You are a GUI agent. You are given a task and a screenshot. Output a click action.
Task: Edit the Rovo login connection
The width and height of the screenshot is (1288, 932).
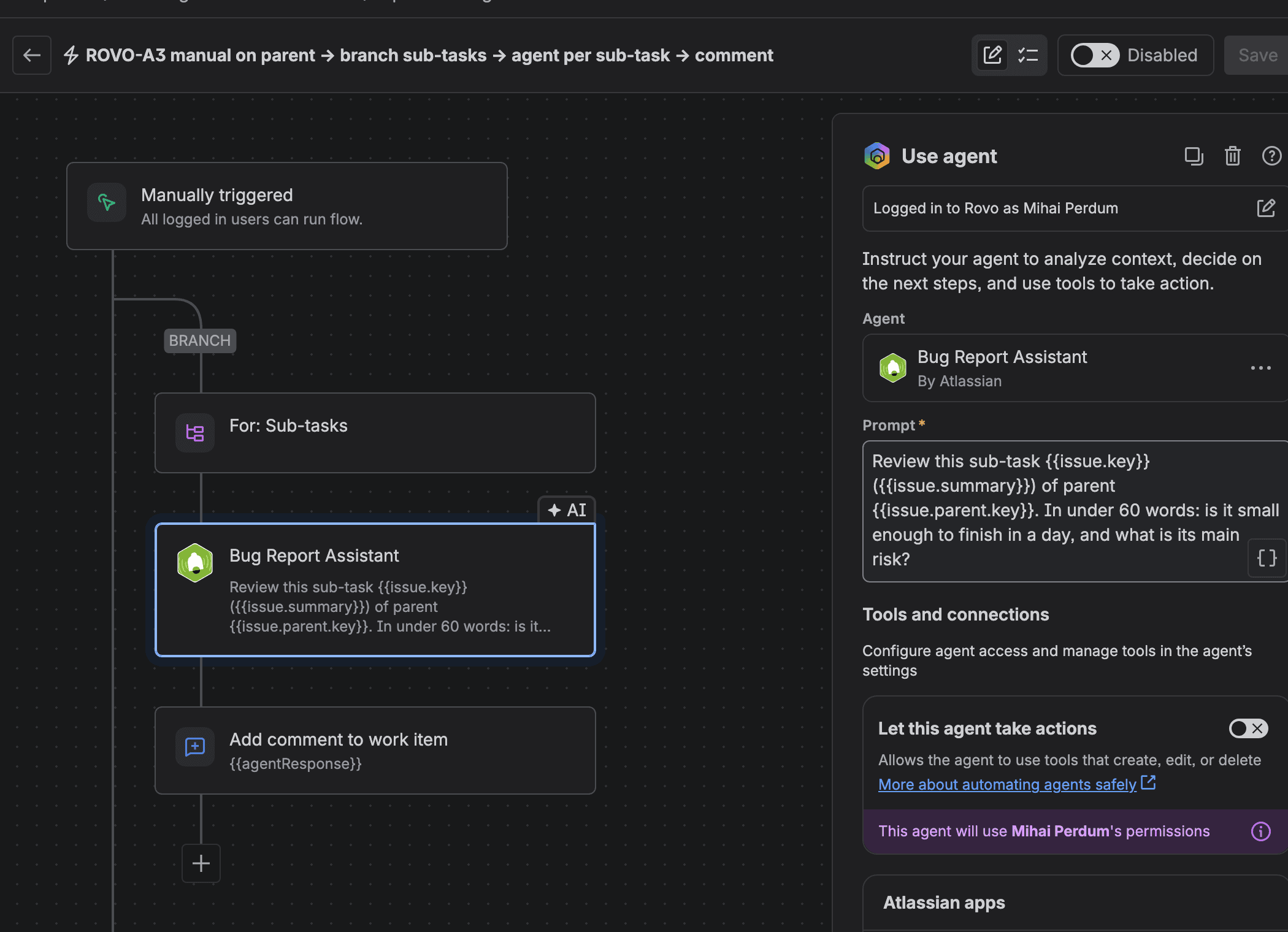(x=1266, y=208)
